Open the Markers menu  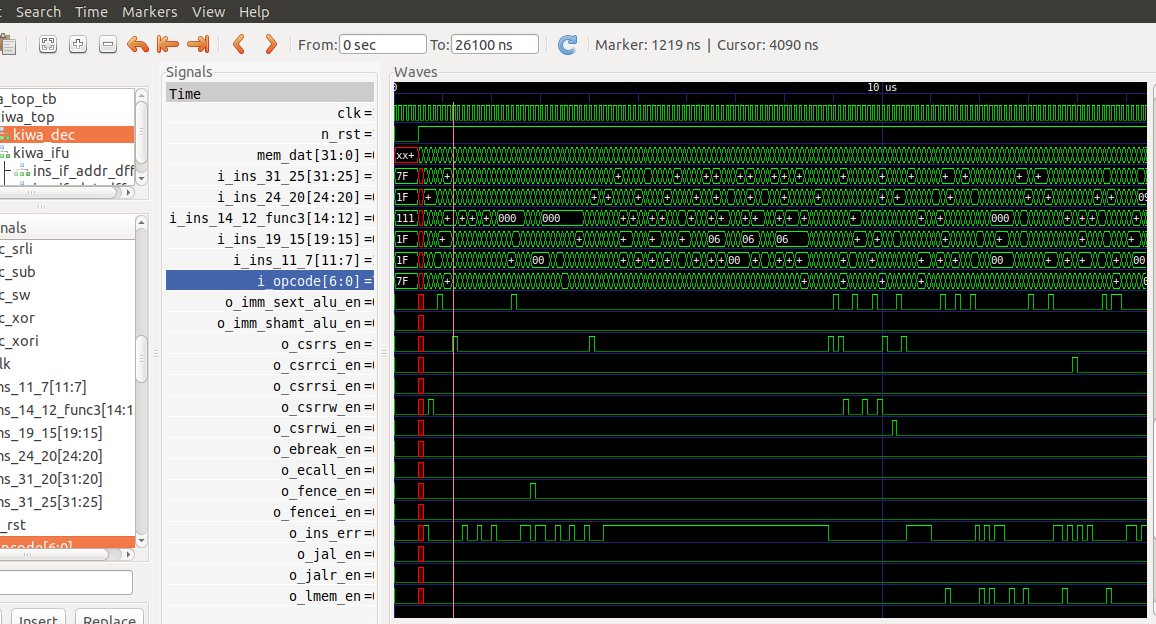(x=149, y=11)
